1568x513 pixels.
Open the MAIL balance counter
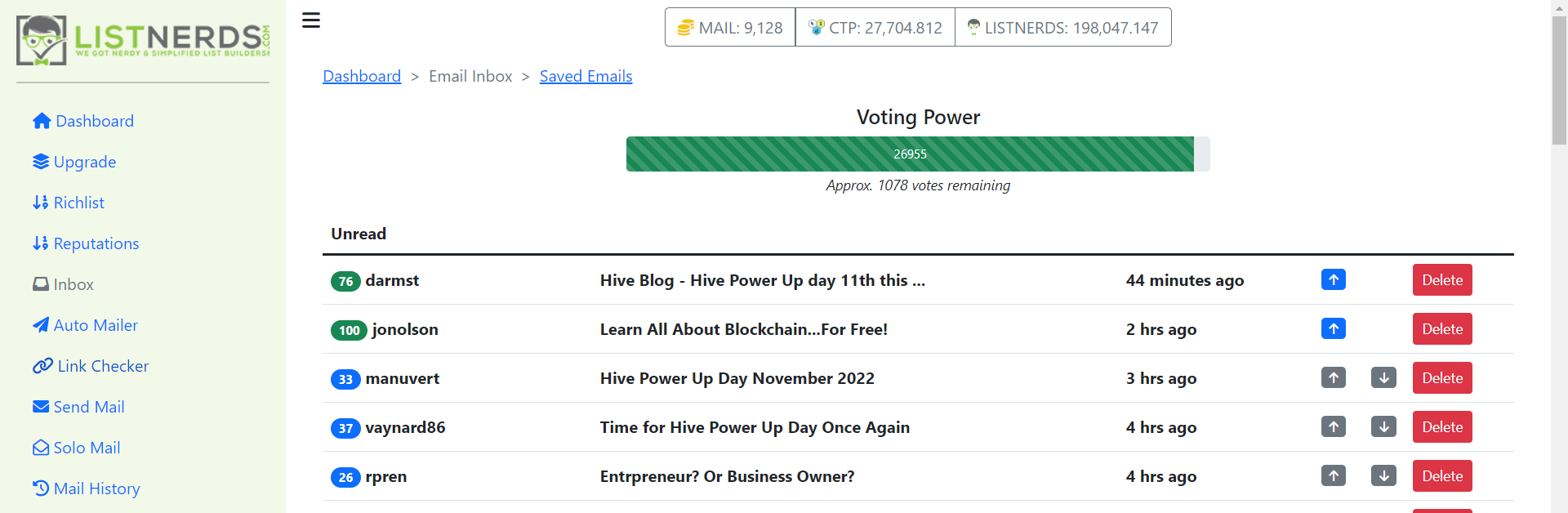(x=730, y=28)
